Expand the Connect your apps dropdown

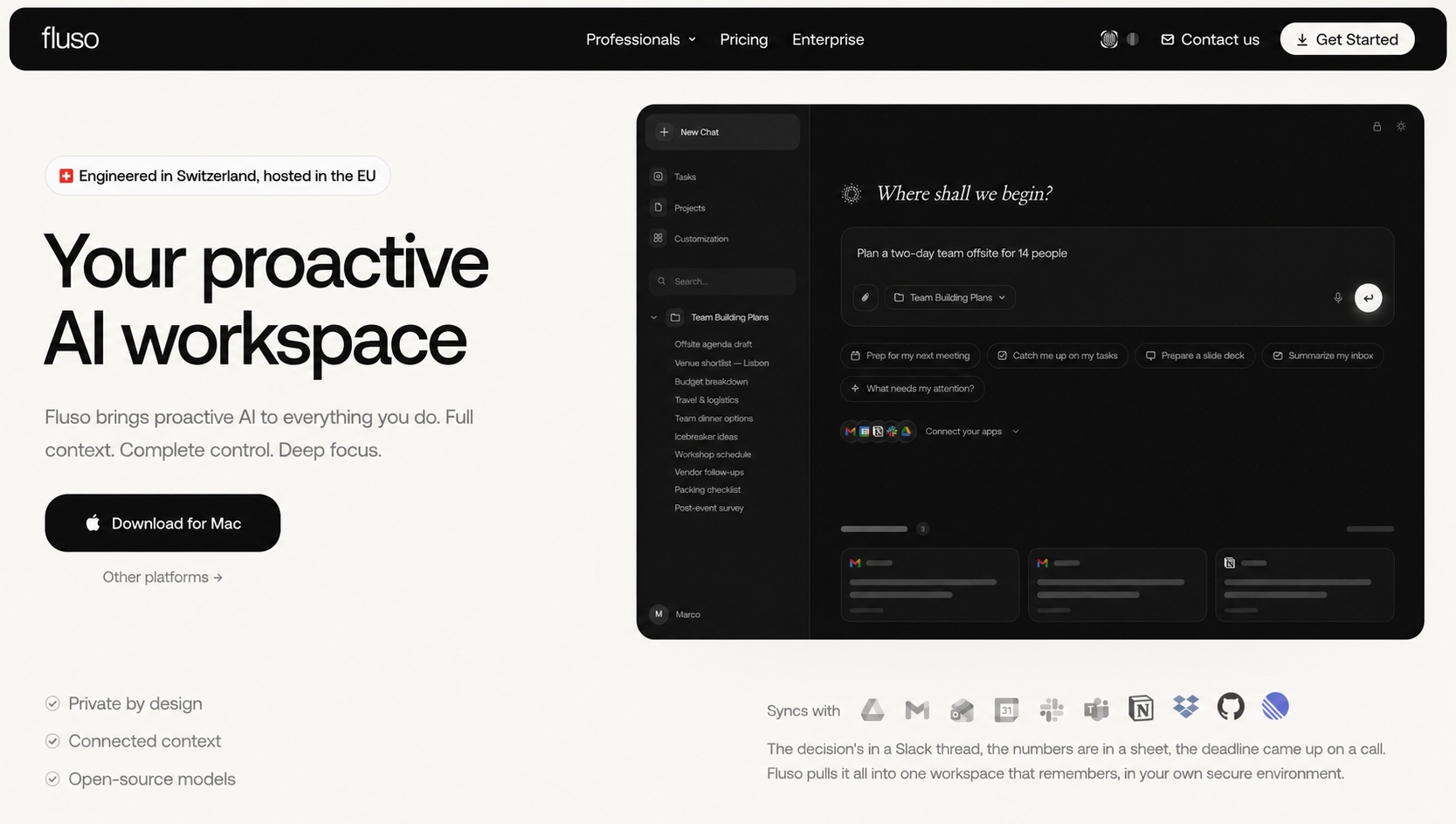[972, 432]
